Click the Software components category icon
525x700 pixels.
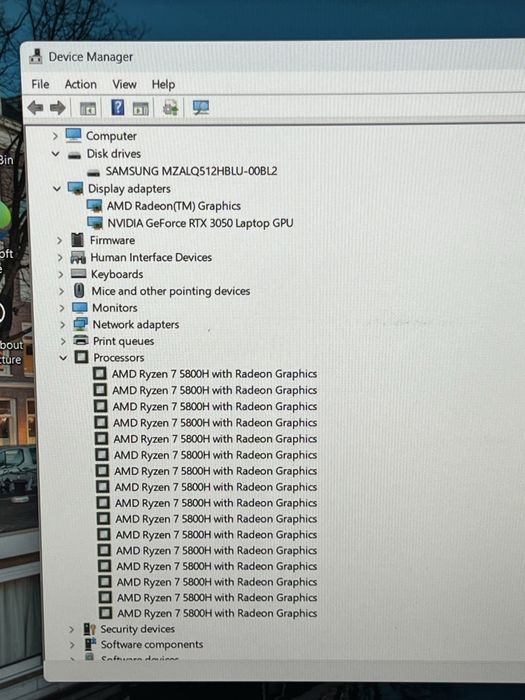click(x=91, y=644)
